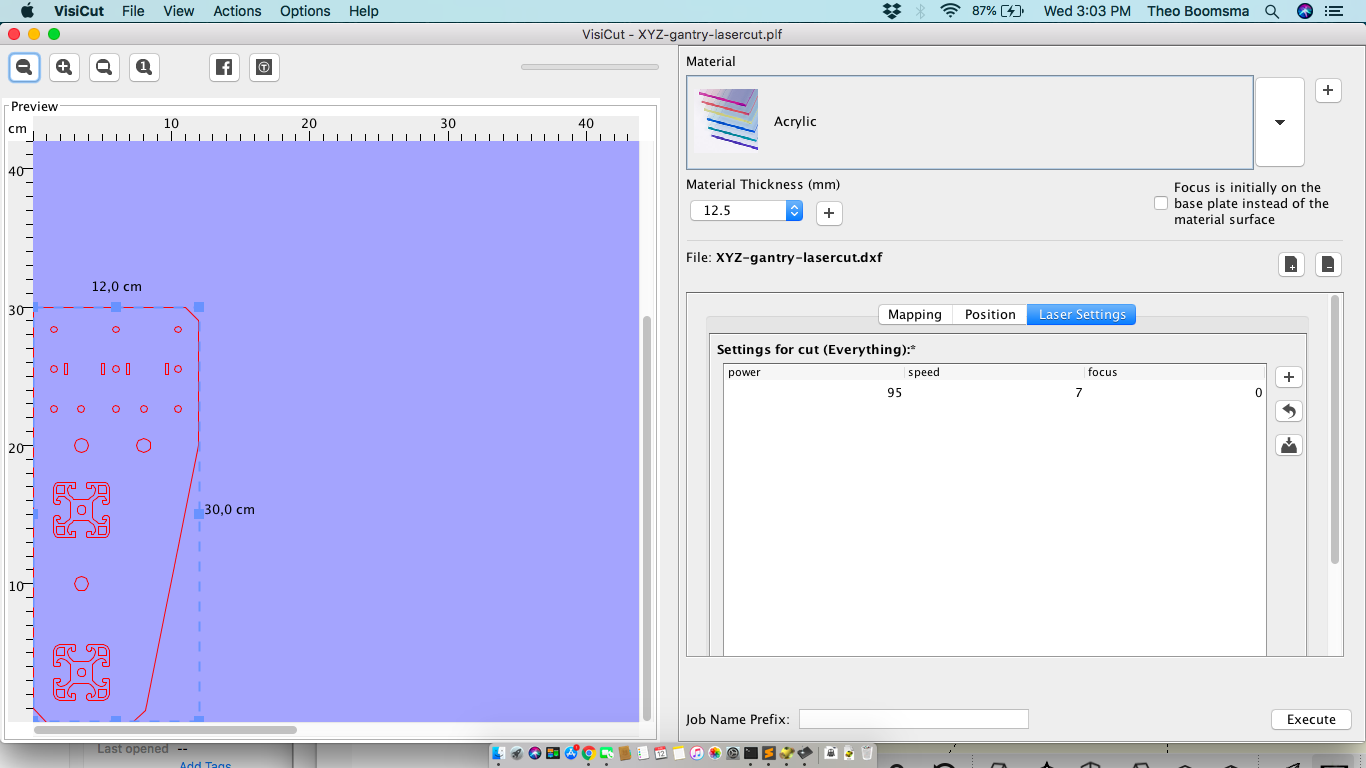
Task: Share the design via Facebook icon
Action: [x=224, y=67]
